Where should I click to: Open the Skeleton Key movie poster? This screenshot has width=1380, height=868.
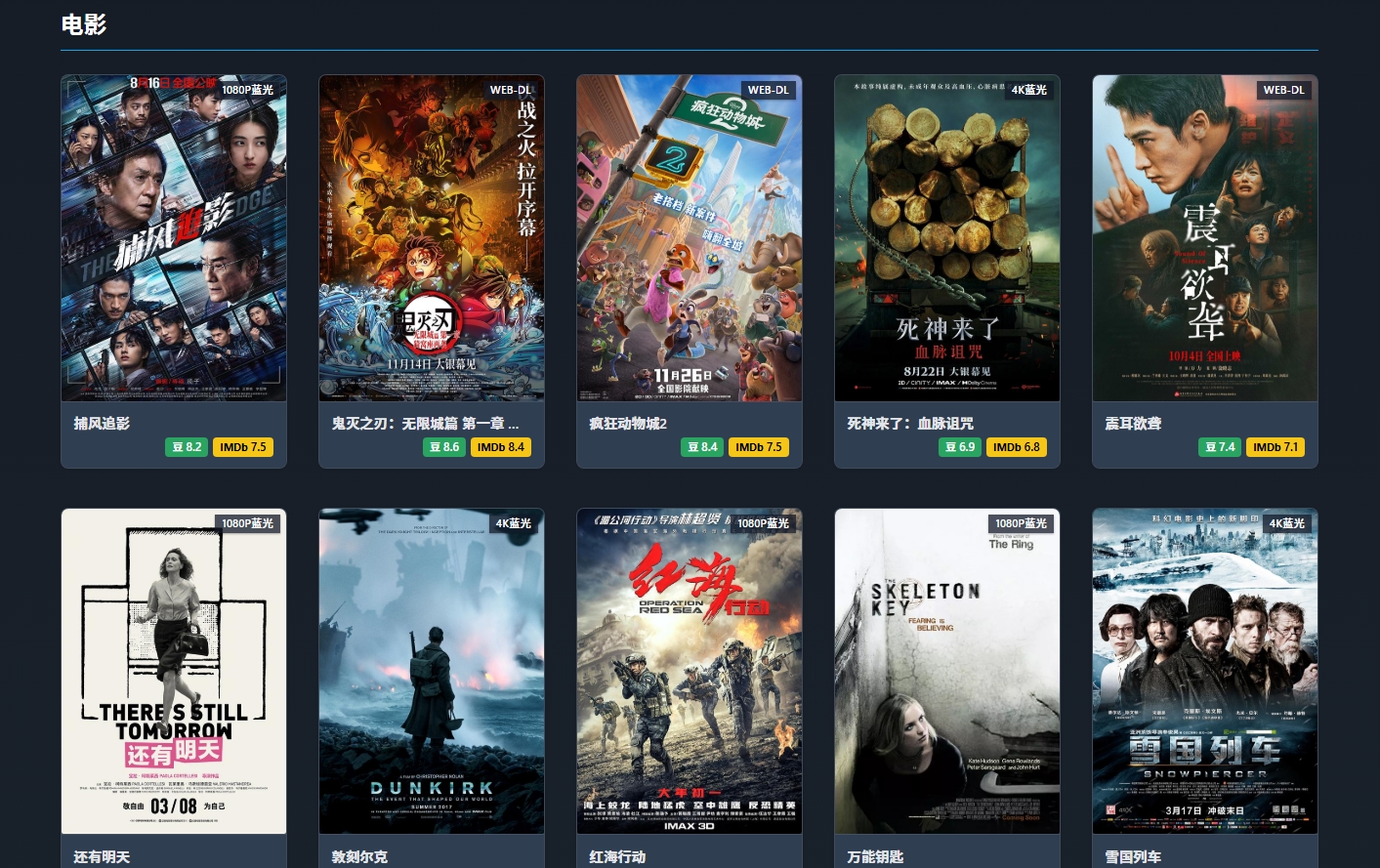coord(947,672)
